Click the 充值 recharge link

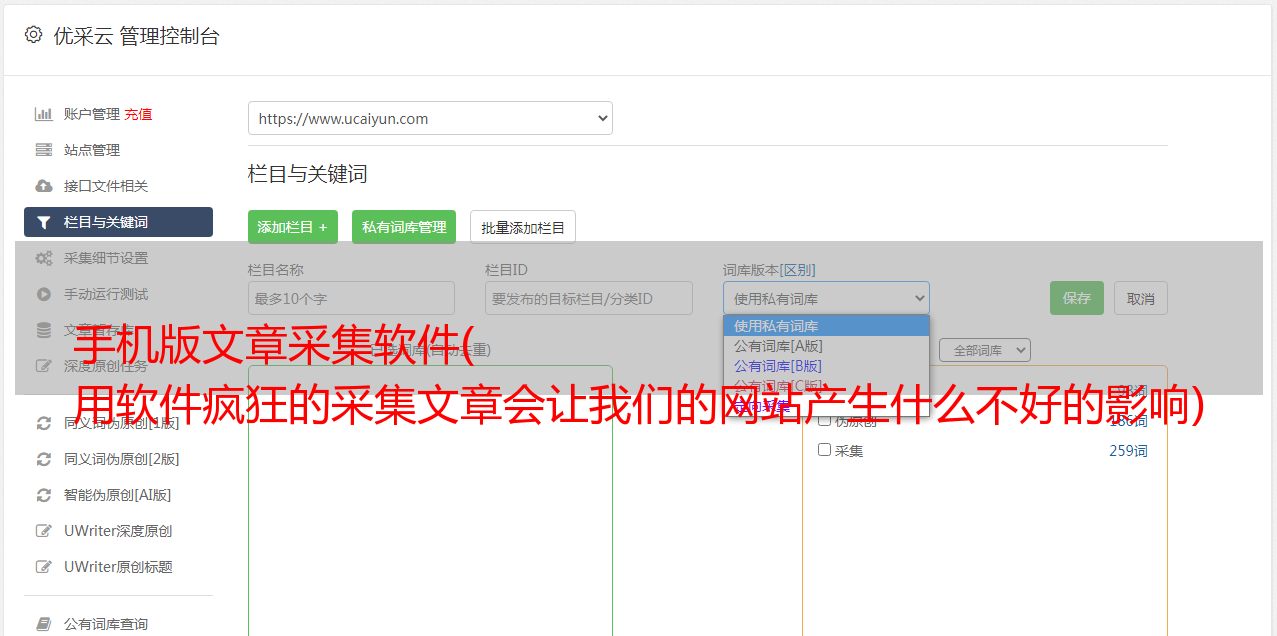click(x=138, y=114)
